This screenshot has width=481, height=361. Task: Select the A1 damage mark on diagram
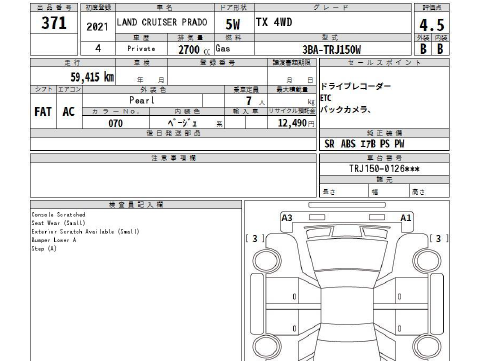(x=406, y=218)
